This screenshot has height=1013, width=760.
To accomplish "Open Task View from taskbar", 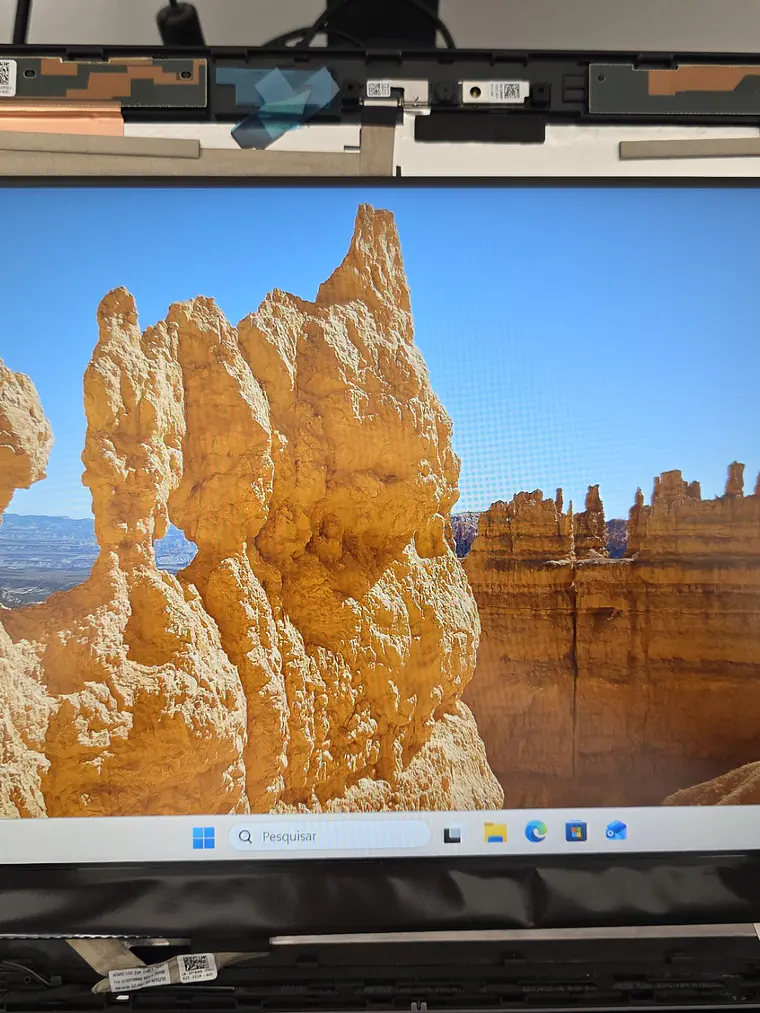I will point(452,835).
